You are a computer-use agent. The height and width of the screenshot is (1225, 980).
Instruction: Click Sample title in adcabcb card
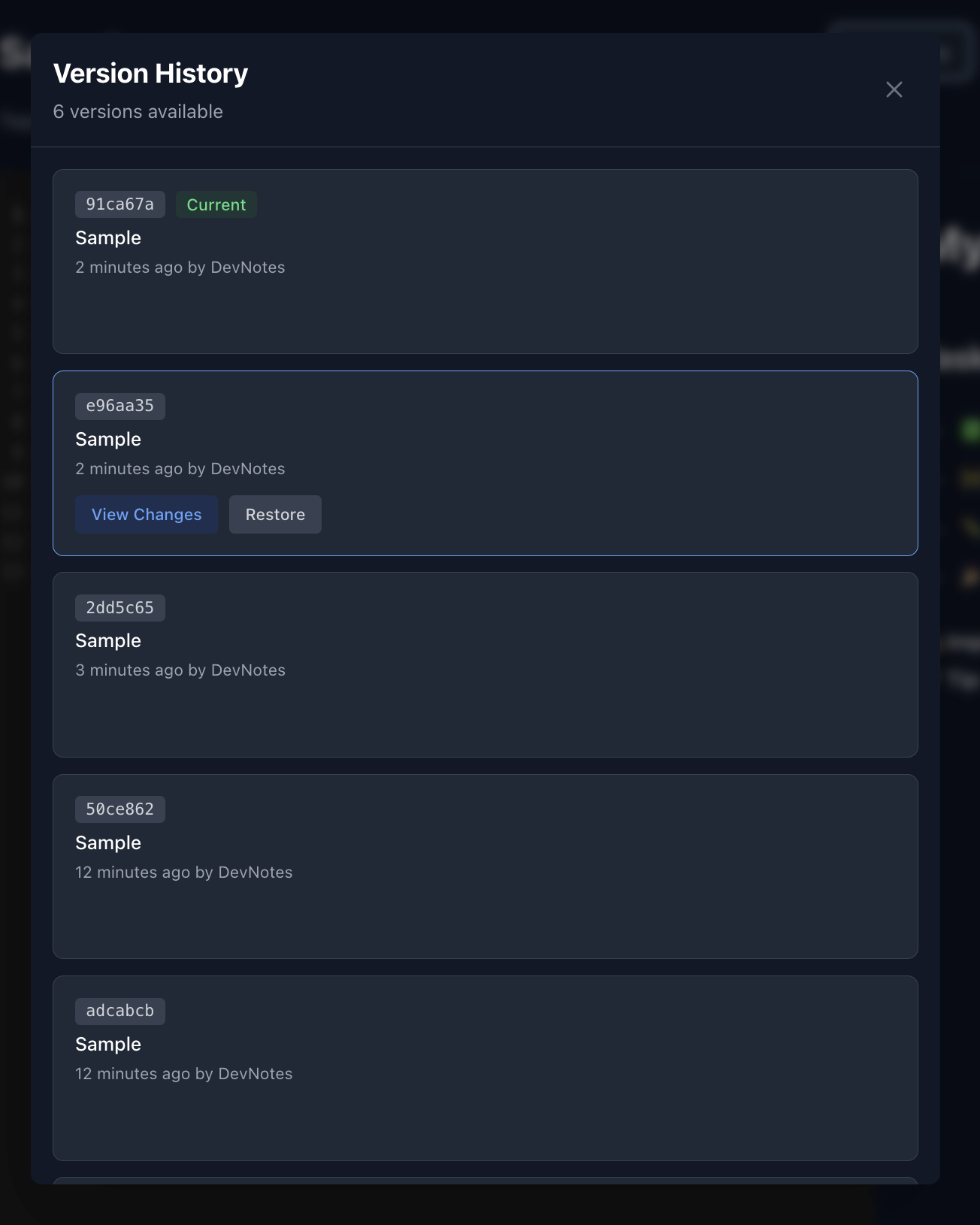click(108, 1045)
